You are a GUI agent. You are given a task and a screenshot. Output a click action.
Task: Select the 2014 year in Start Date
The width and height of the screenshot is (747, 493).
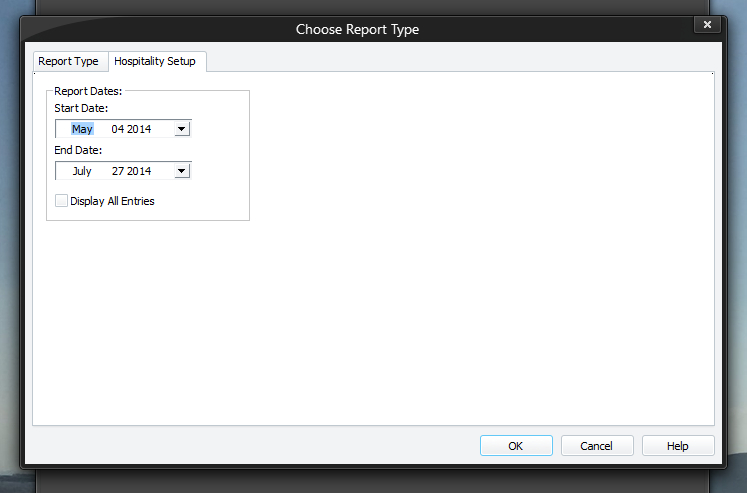click(x=139, y=129)
